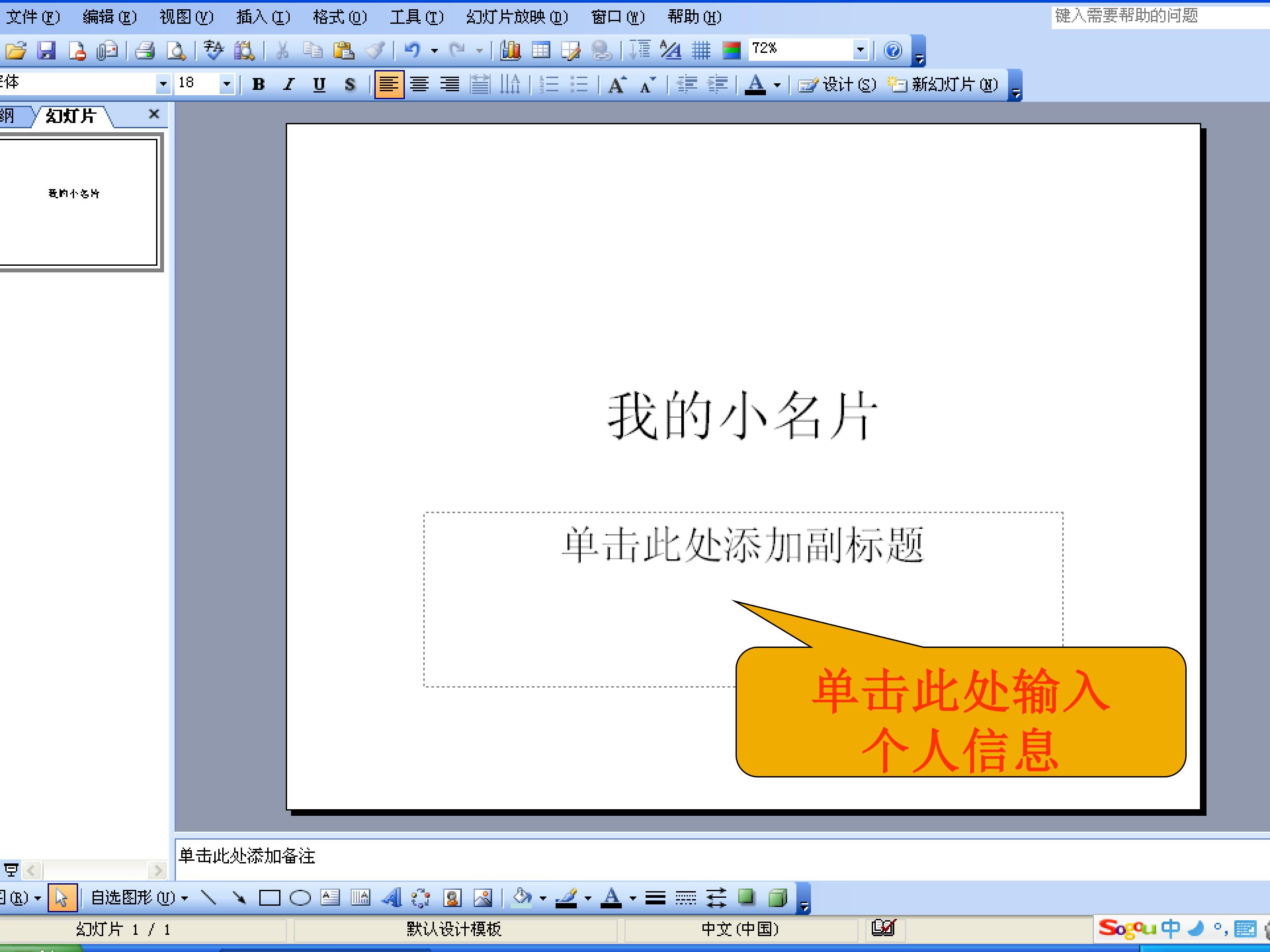Toggle Show/Hide Grid button
This screenshot has height=952, width=1270.
pos(700,51)
